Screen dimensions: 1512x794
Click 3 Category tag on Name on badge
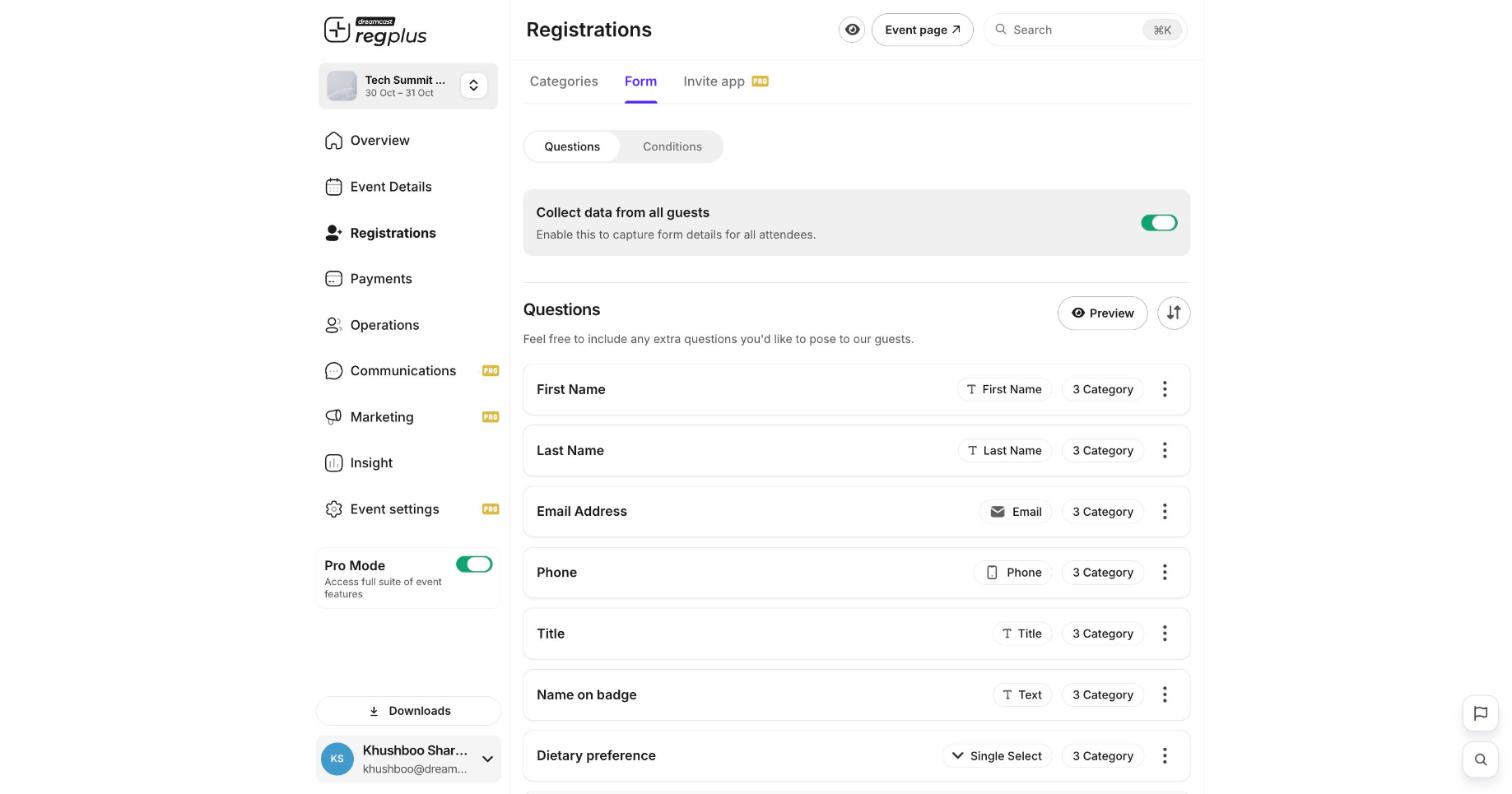coord(1102,694)
